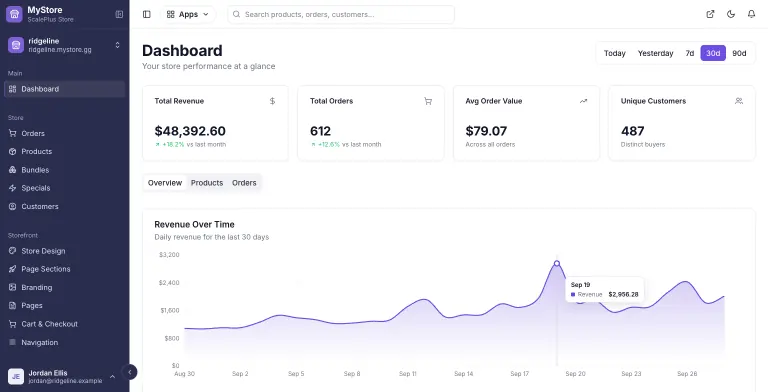This screenshot has width=768, height=392.
Task: Toggle dark mode moon icon
Action: click(731, 14)
